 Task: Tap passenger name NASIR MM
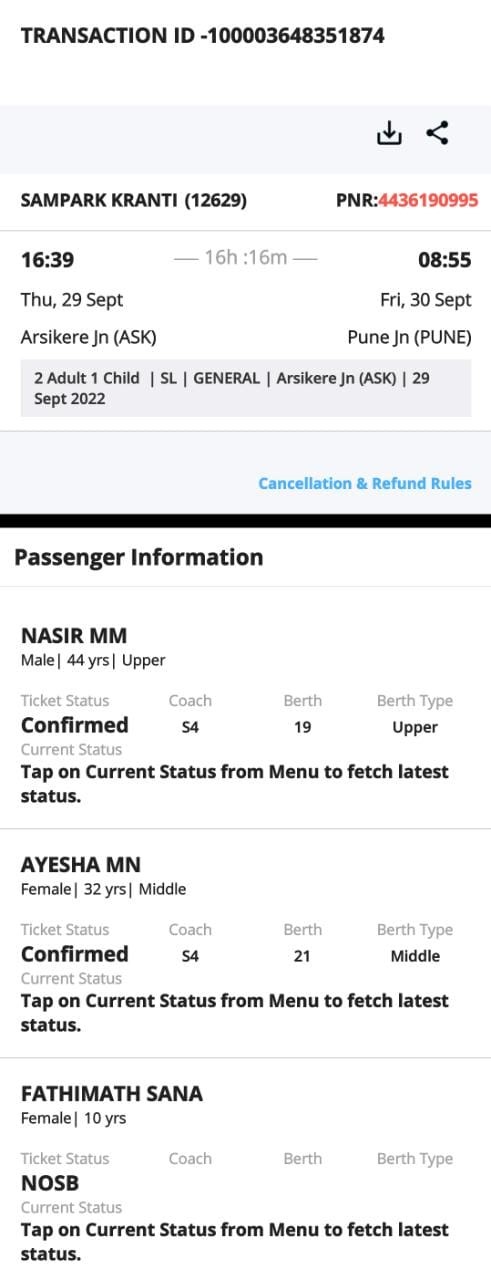pyautogui.click(x=74, y=636)
